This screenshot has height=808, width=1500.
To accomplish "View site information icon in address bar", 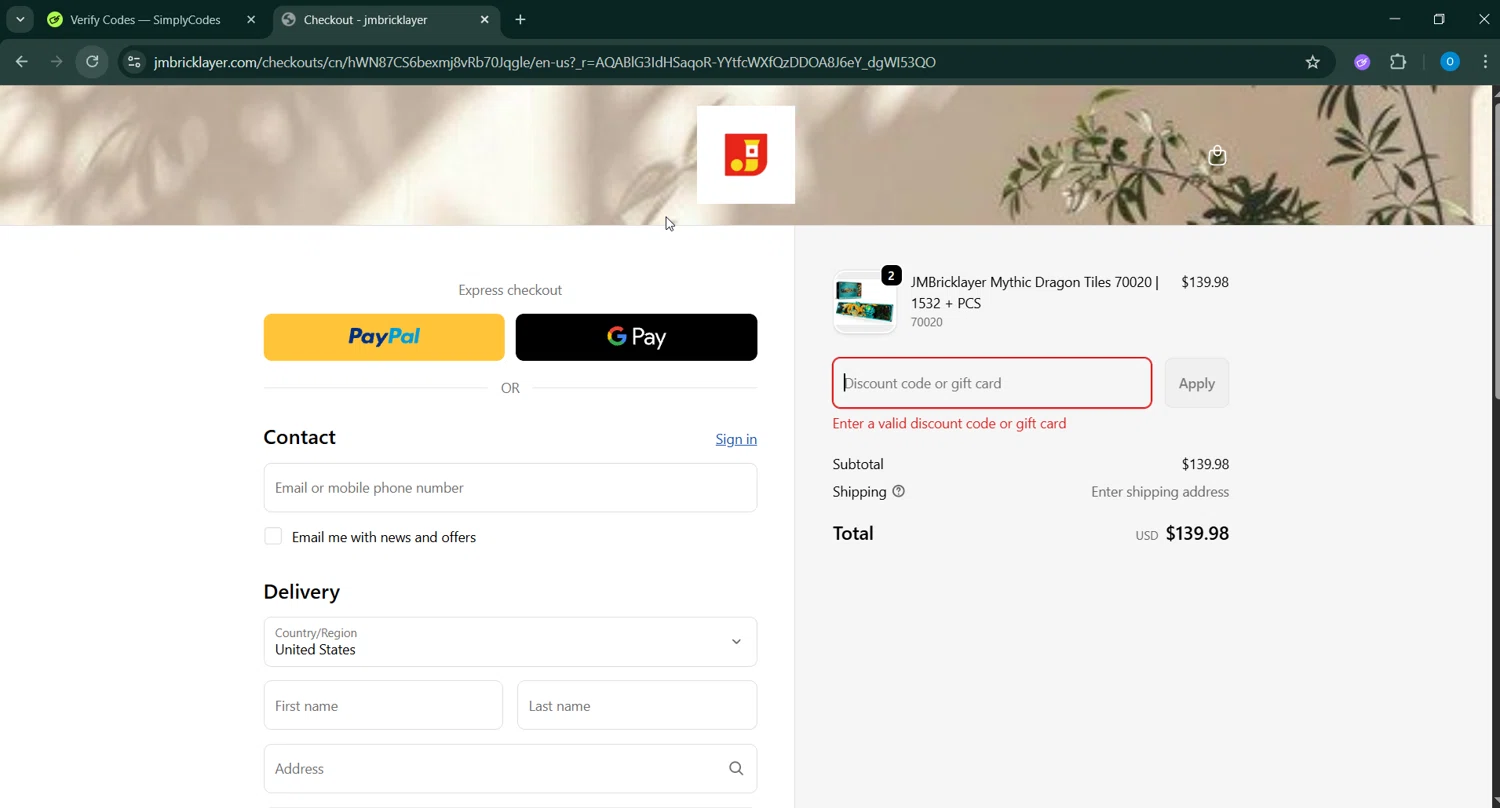I will point(134,62).
